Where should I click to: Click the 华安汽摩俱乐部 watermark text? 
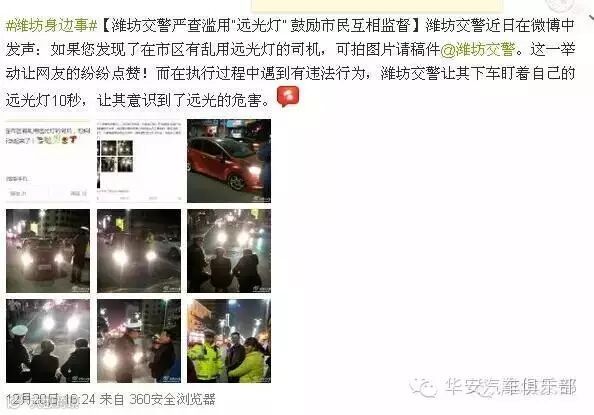[x=510, y=387]
